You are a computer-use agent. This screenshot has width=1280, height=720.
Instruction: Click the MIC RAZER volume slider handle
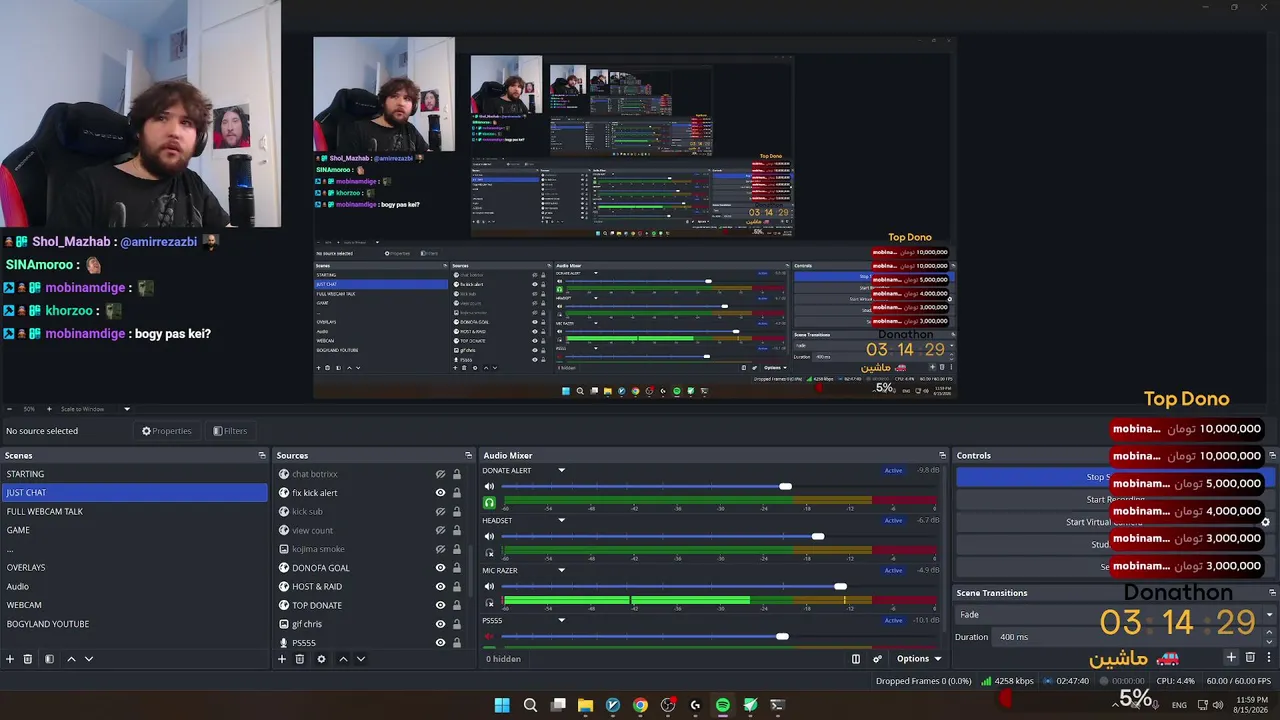click(840, 587)
